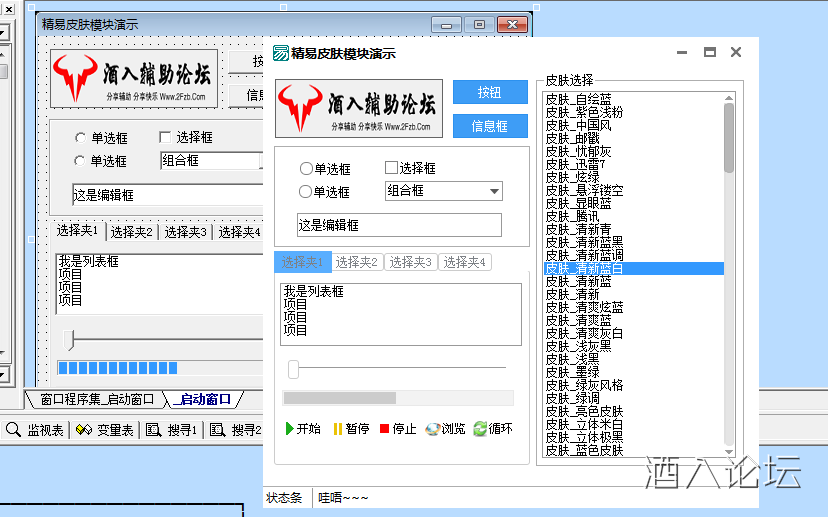Open the 搜寻1 search panel
828x517 pixels.
(153, 430)
